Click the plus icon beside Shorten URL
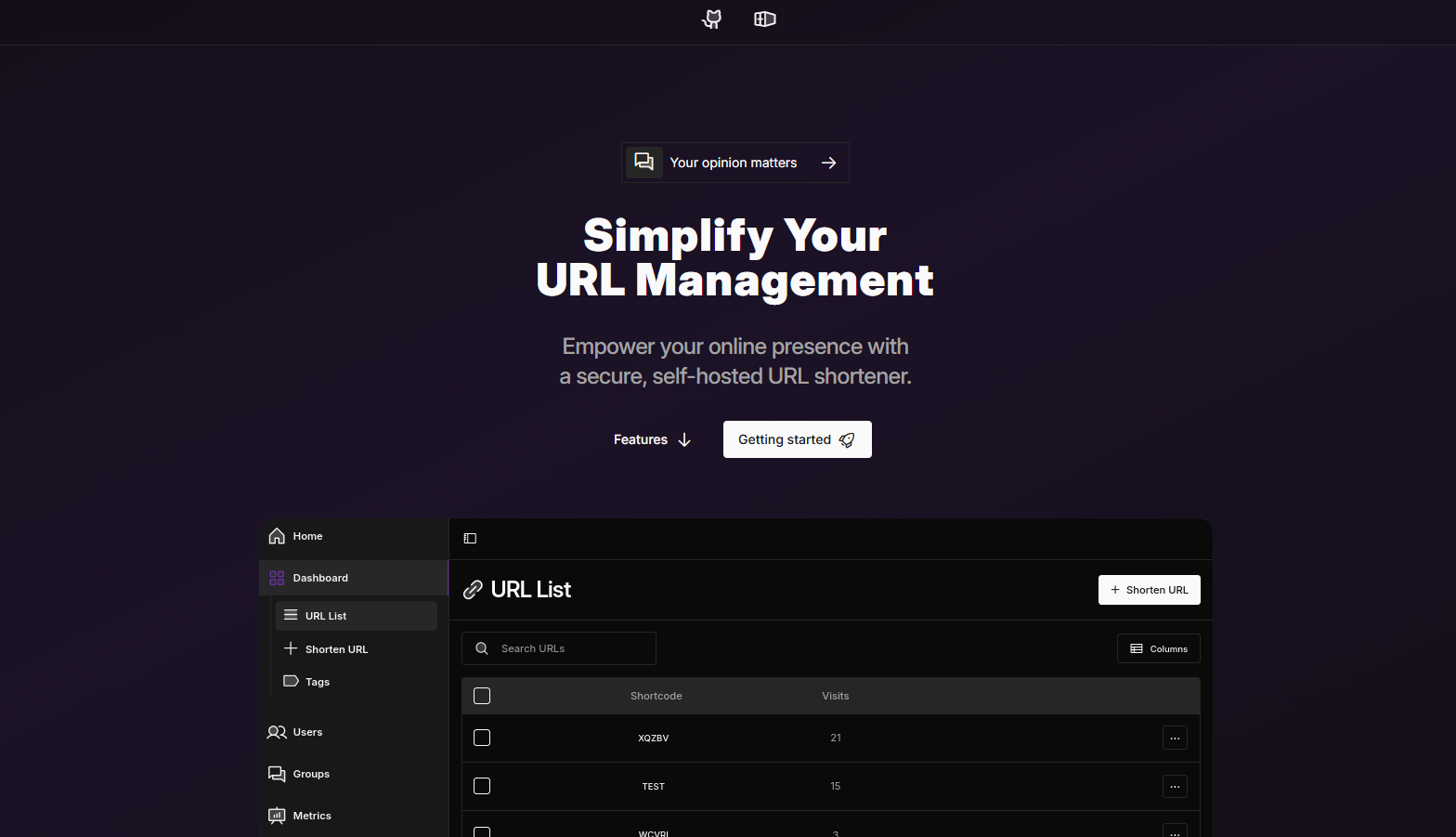Screen dimensions: 1456x837 point(291,648)
